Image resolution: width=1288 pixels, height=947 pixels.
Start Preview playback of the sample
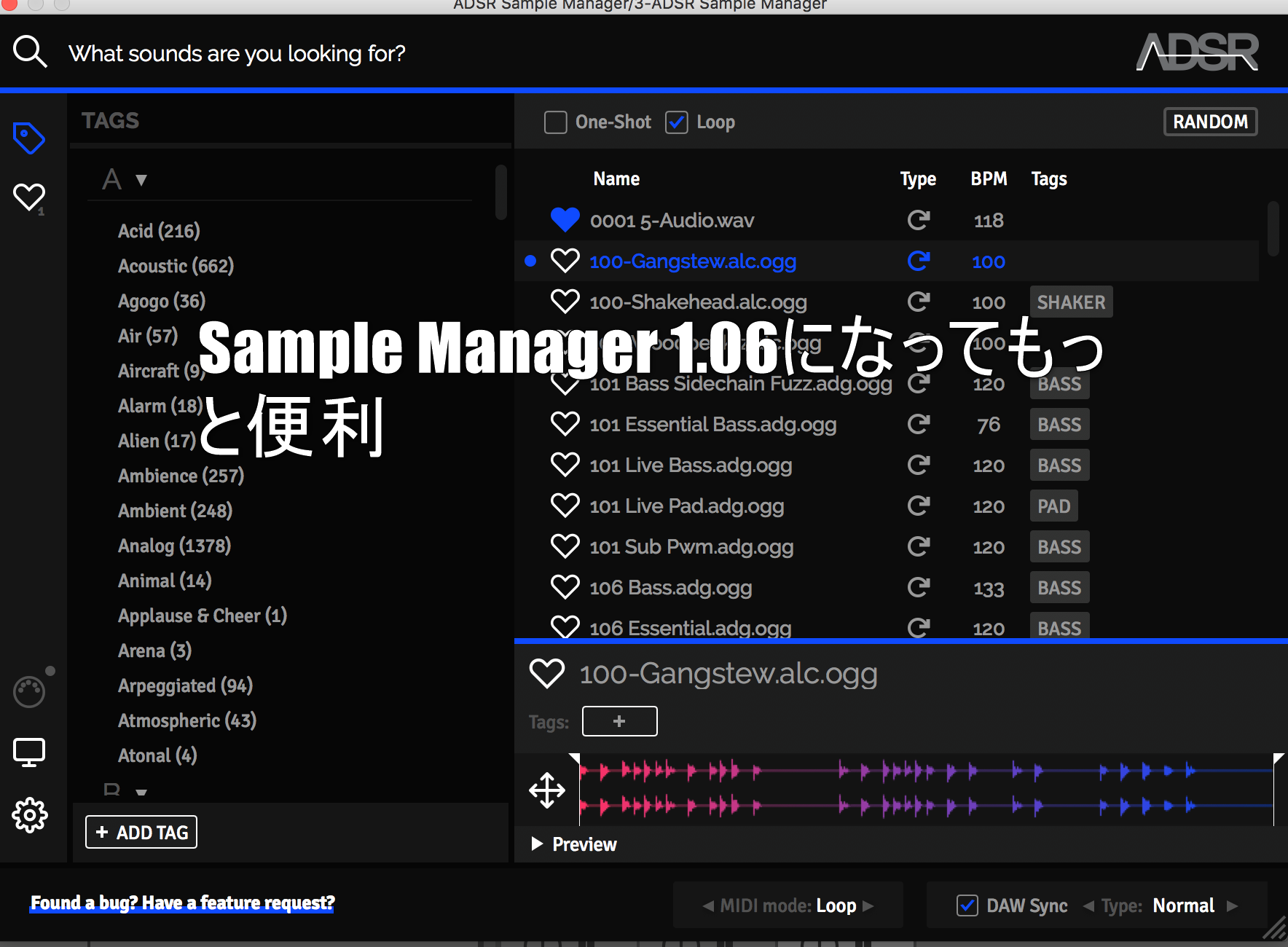538,844
